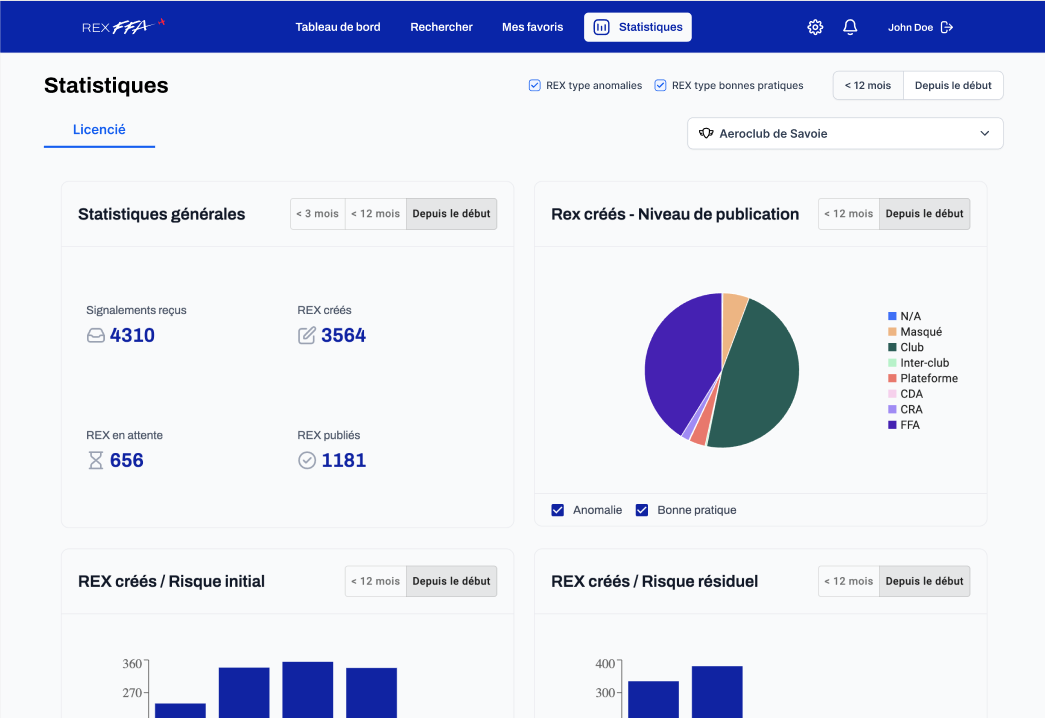Switch to the Licencié tab
This screenshot has height=718, width=1045.
(x=99, y=130)
